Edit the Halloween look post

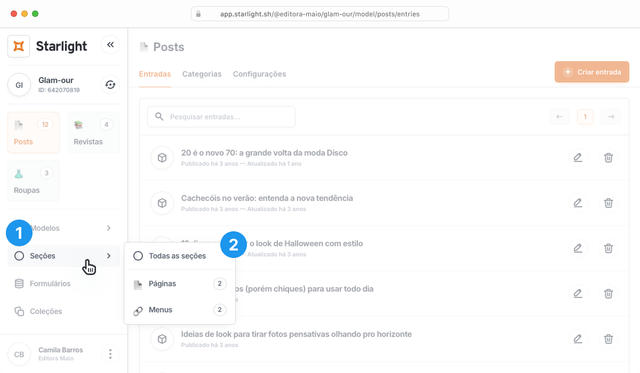[x=578, y=248]
